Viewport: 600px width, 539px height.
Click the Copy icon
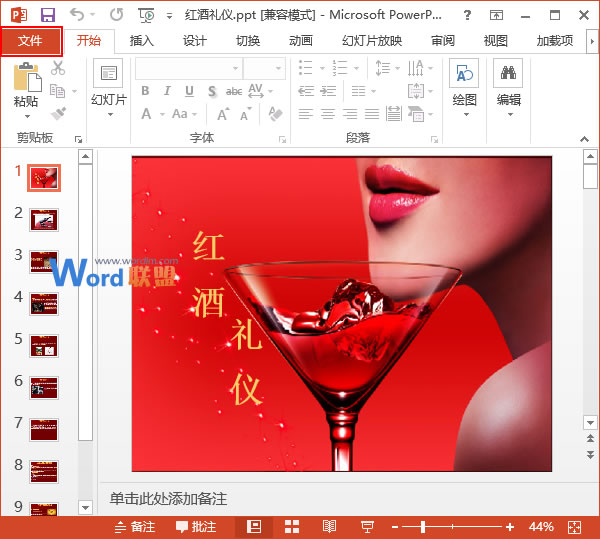pyautogui.click(x=58, y=91)
